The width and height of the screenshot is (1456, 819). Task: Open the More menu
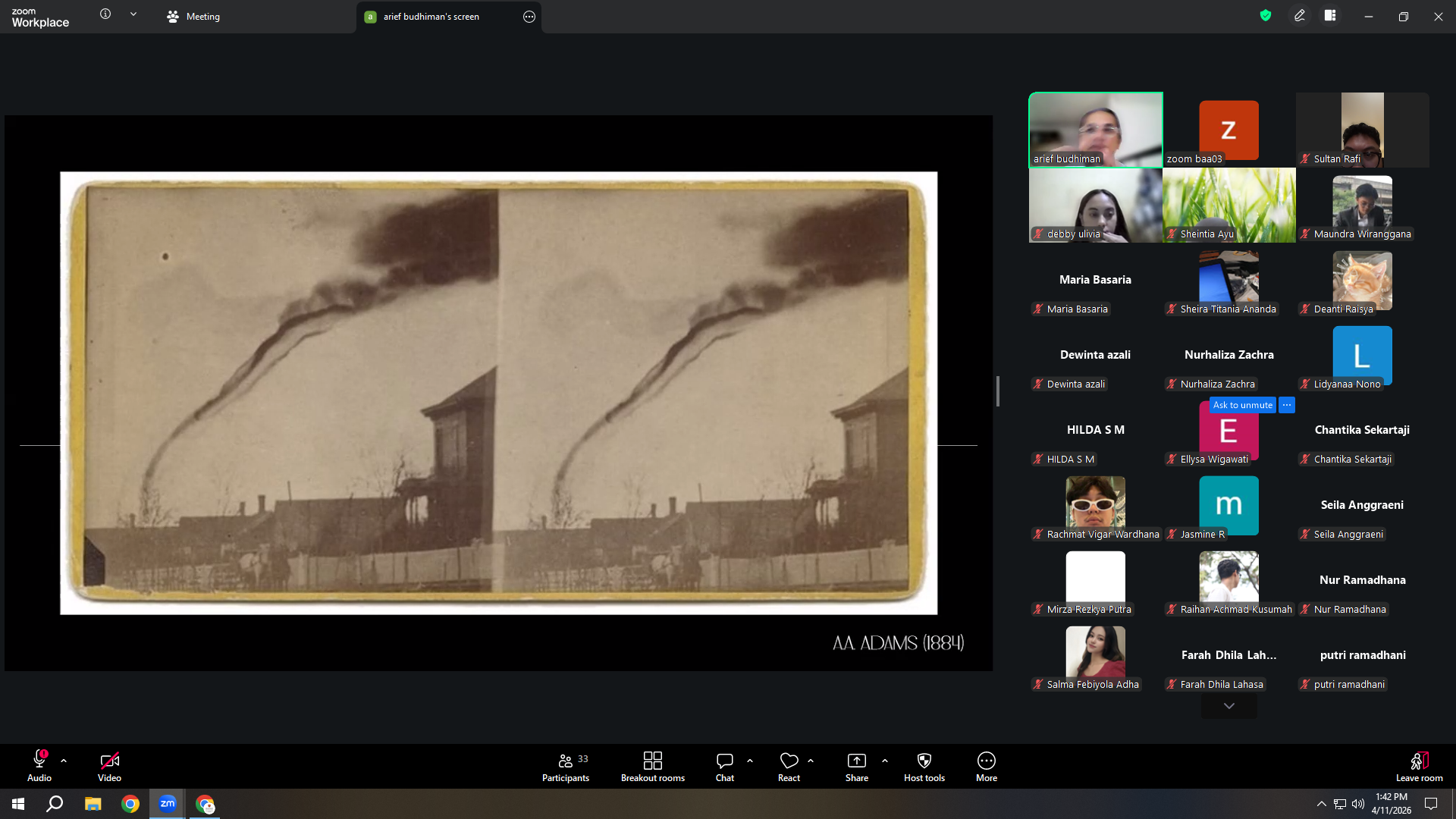[x=987, y=766]
